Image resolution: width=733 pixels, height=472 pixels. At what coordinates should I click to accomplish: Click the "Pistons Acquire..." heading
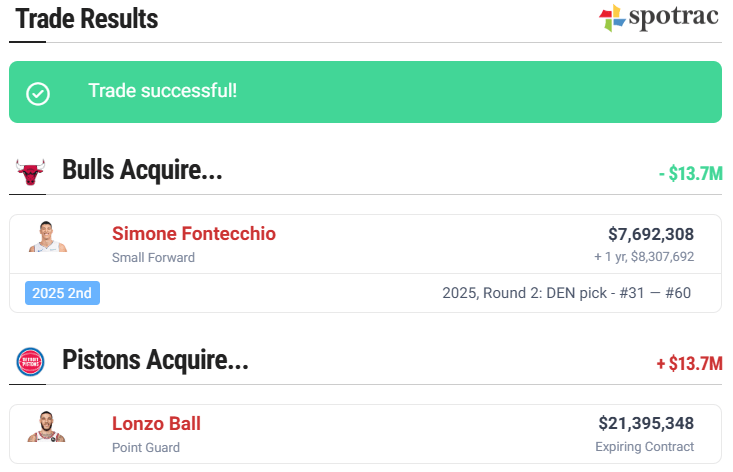155,360
